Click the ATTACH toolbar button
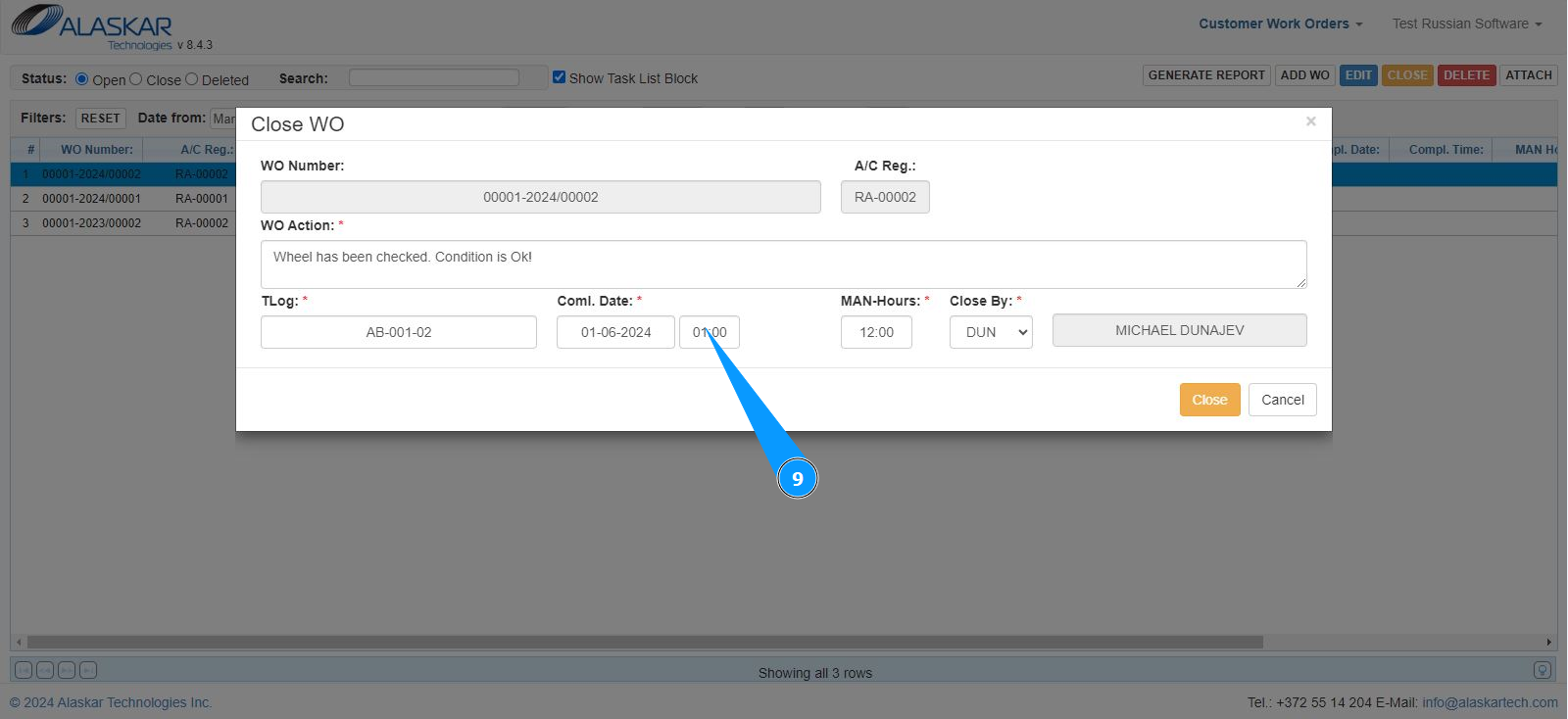 tap(1528, 75)
